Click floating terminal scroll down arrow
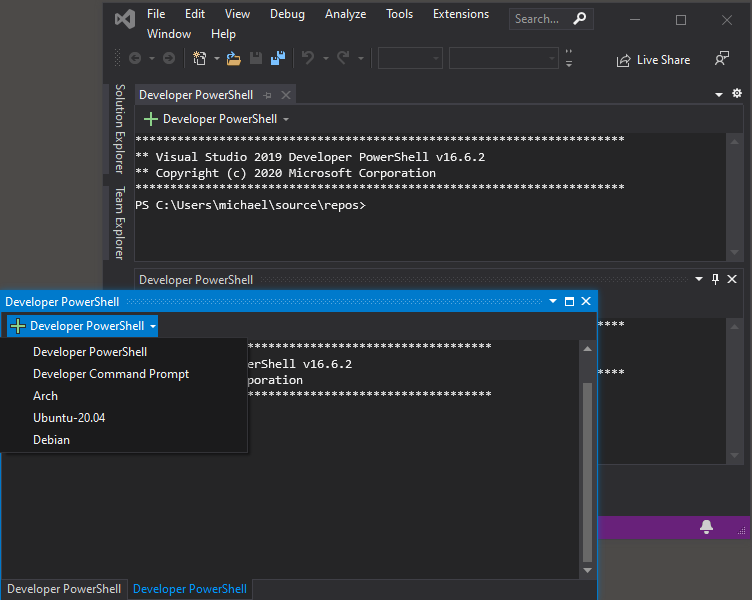The height and width of the screenshot is (600, 752). click(587, 570)
